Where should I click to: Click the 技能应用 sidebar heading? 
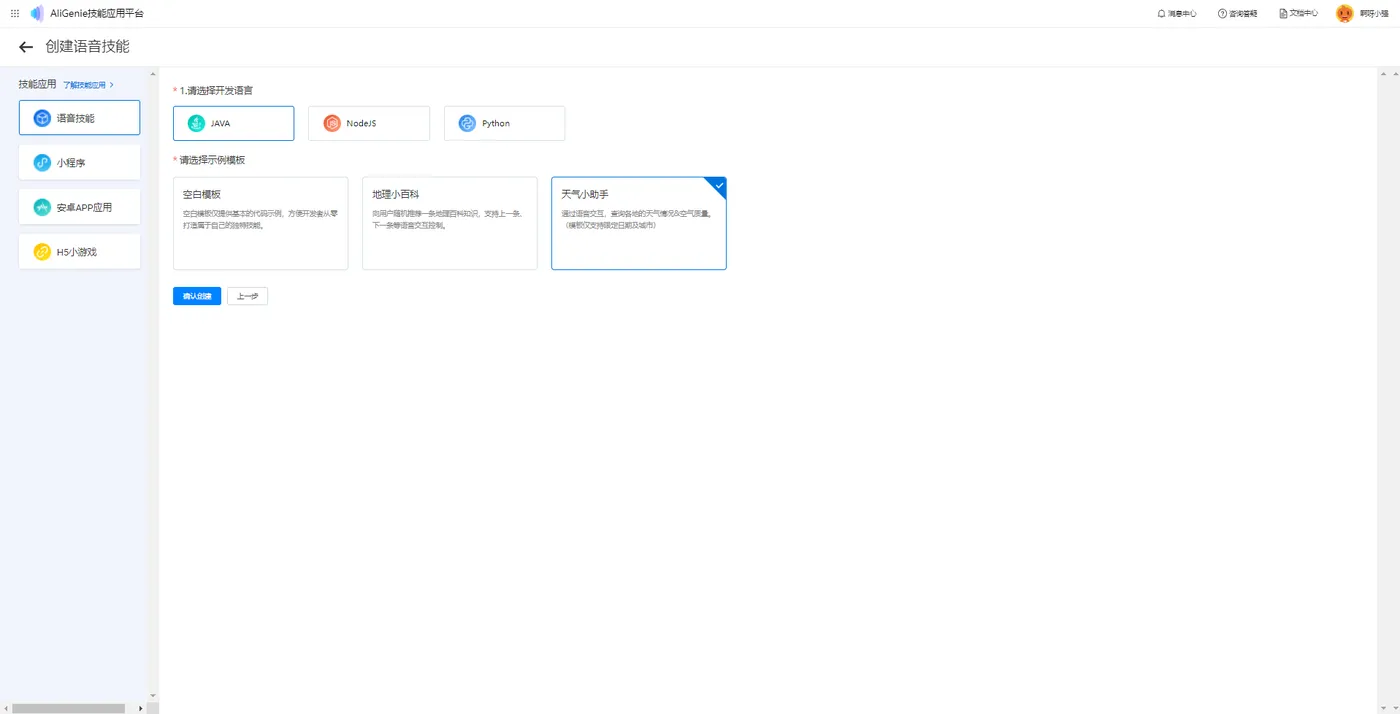coord(38,84)
